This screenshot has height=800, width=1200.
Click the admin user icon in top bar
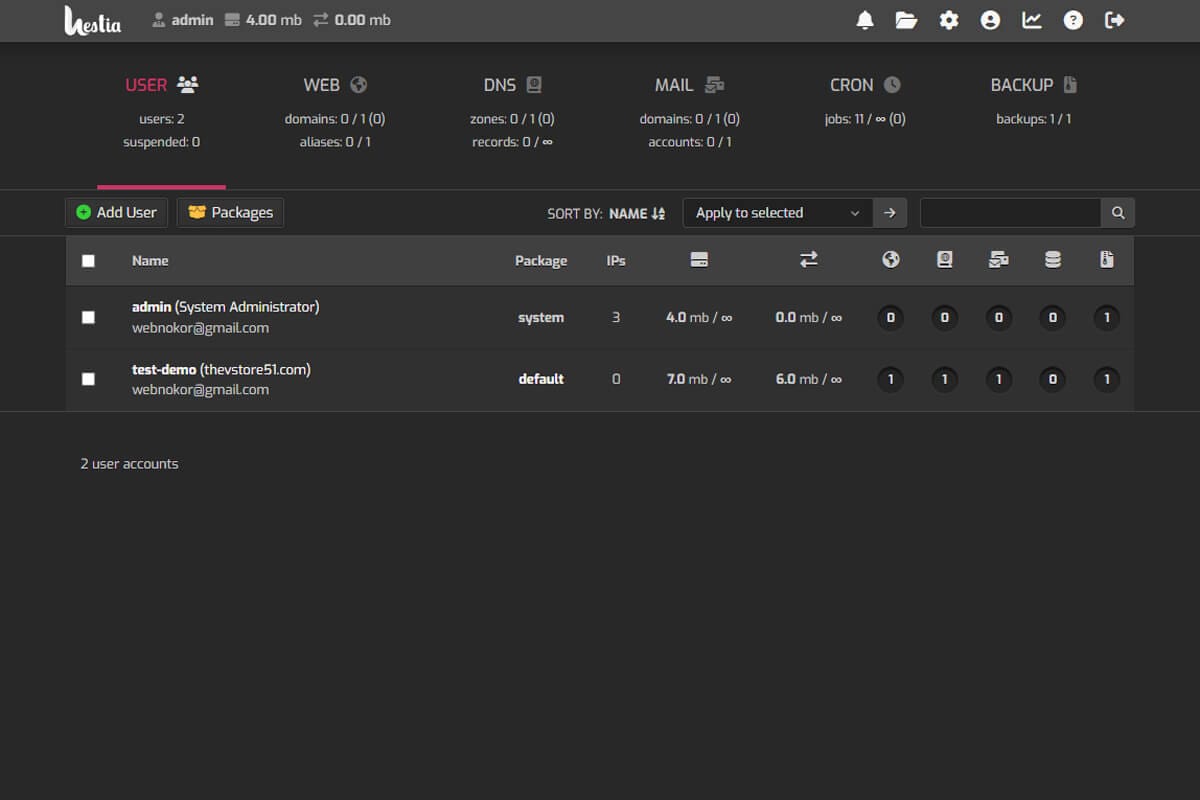[158, 20]
